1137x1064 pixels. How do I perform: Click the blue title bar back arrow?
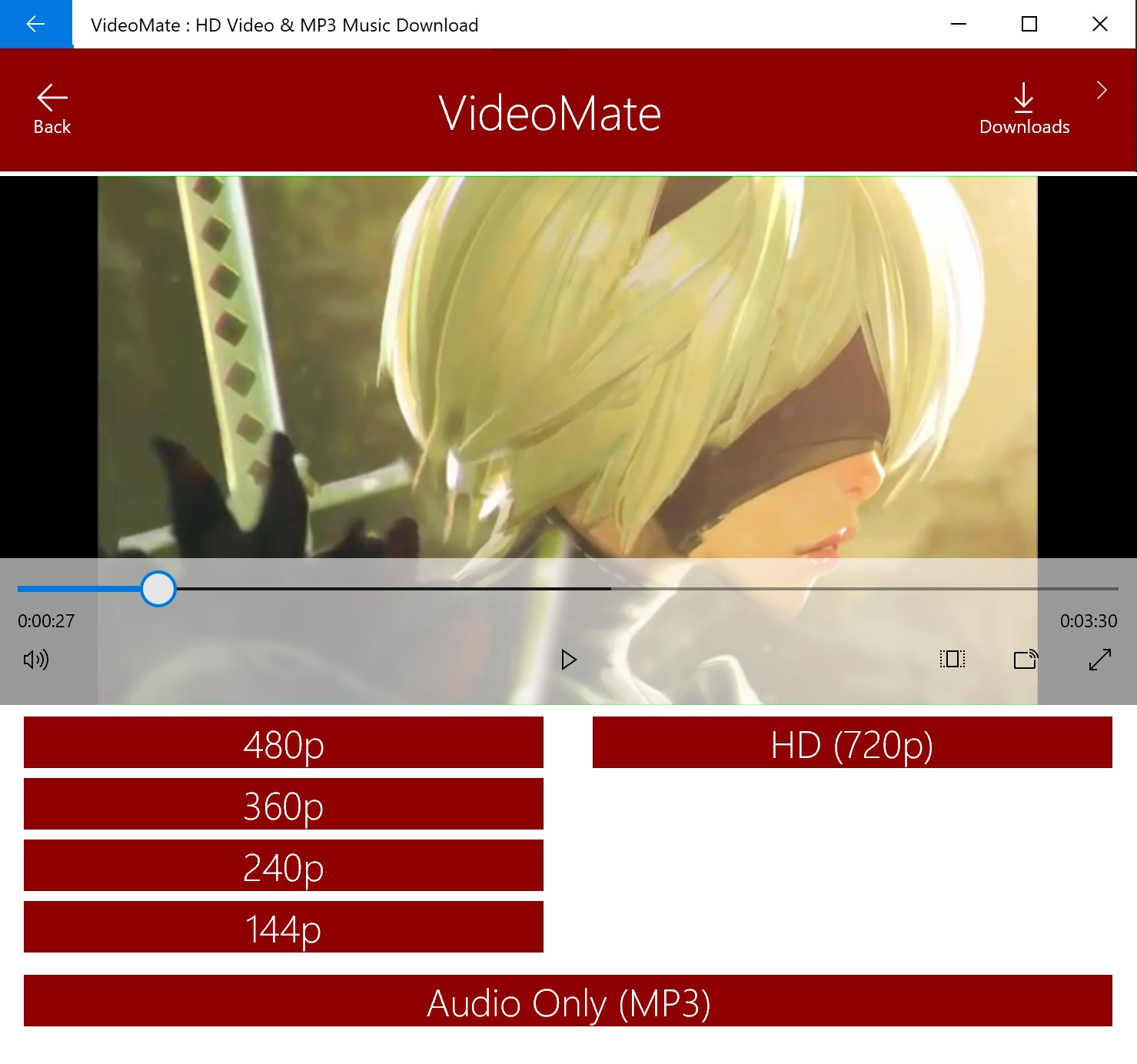pyautogui.click(x=36, y=24)
